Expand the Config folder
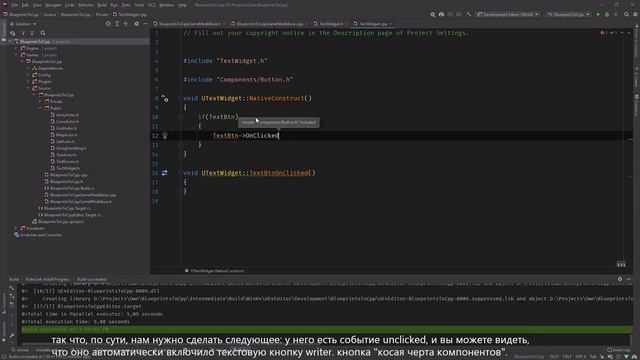Viewport: 640px width, 360px height. (28, 75)
